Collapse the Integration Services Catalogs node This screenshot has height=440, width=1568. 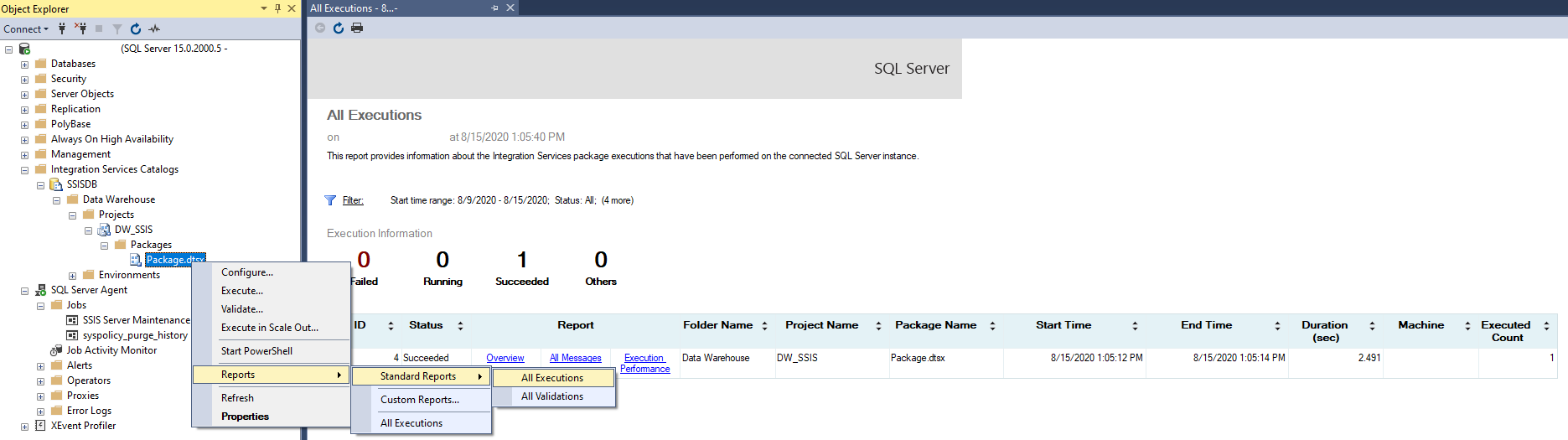pyautogui.click(x=24, y=170)
